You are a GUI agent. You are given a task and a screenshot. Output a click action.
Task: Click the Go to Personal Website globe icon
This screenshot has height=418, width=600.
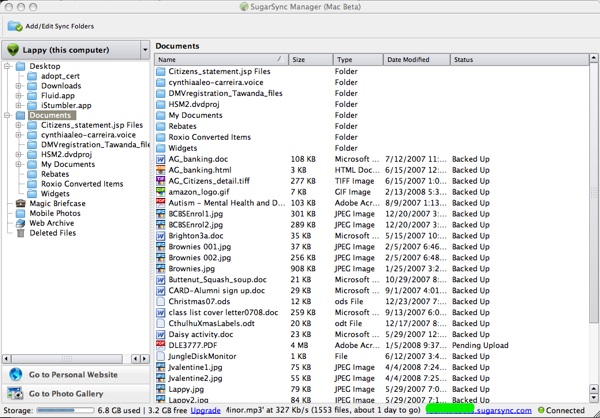(x=17, y=374)
